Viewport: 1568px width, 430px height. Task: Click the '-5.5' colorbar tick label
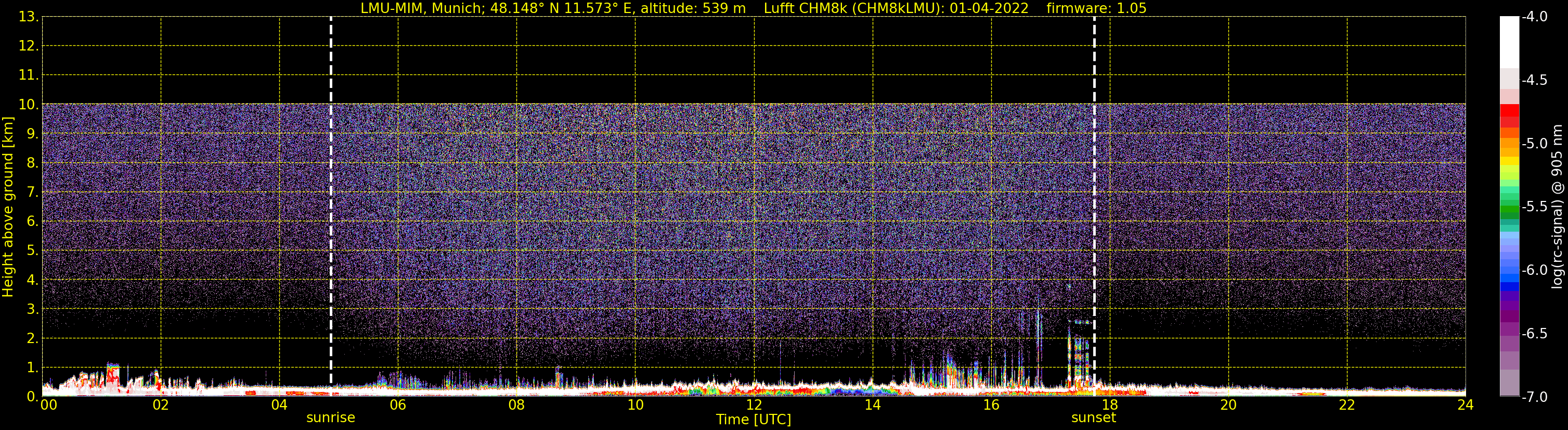1534,207
